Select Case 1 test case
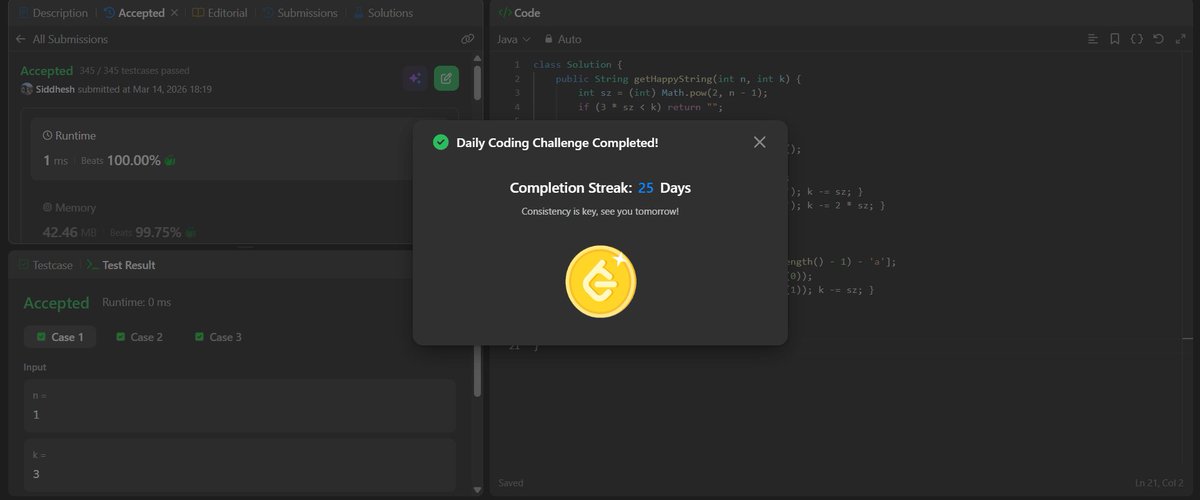 click(x=60, y=337)
